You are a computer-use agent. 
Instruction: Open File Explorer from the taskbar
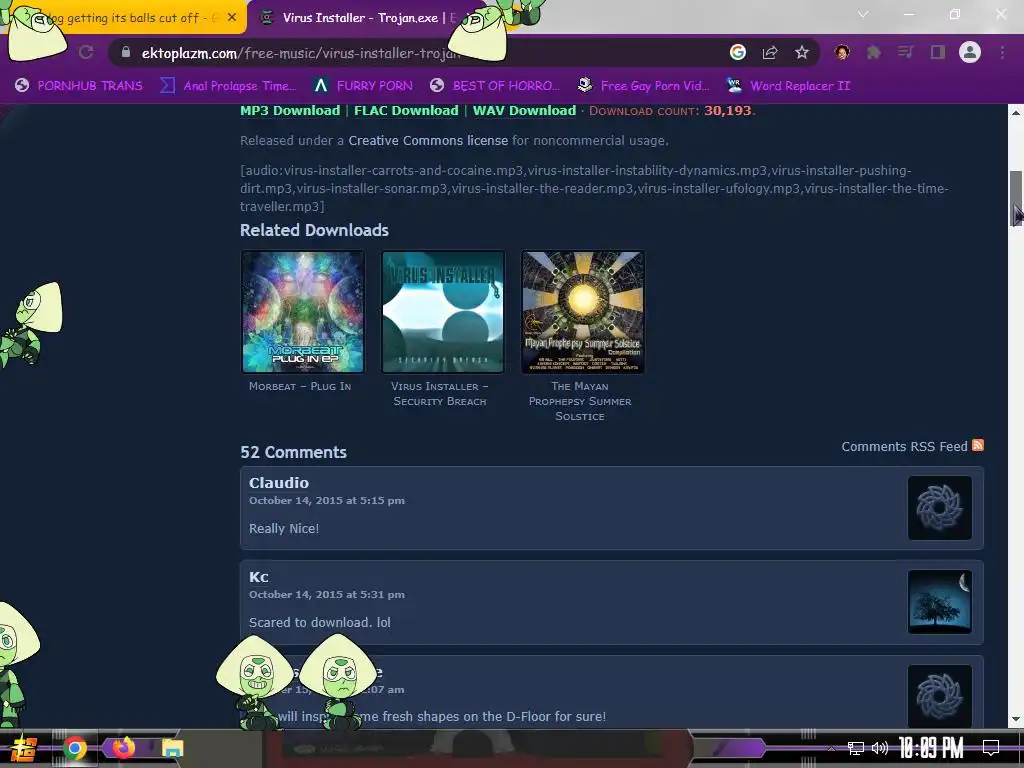point(172,748)
